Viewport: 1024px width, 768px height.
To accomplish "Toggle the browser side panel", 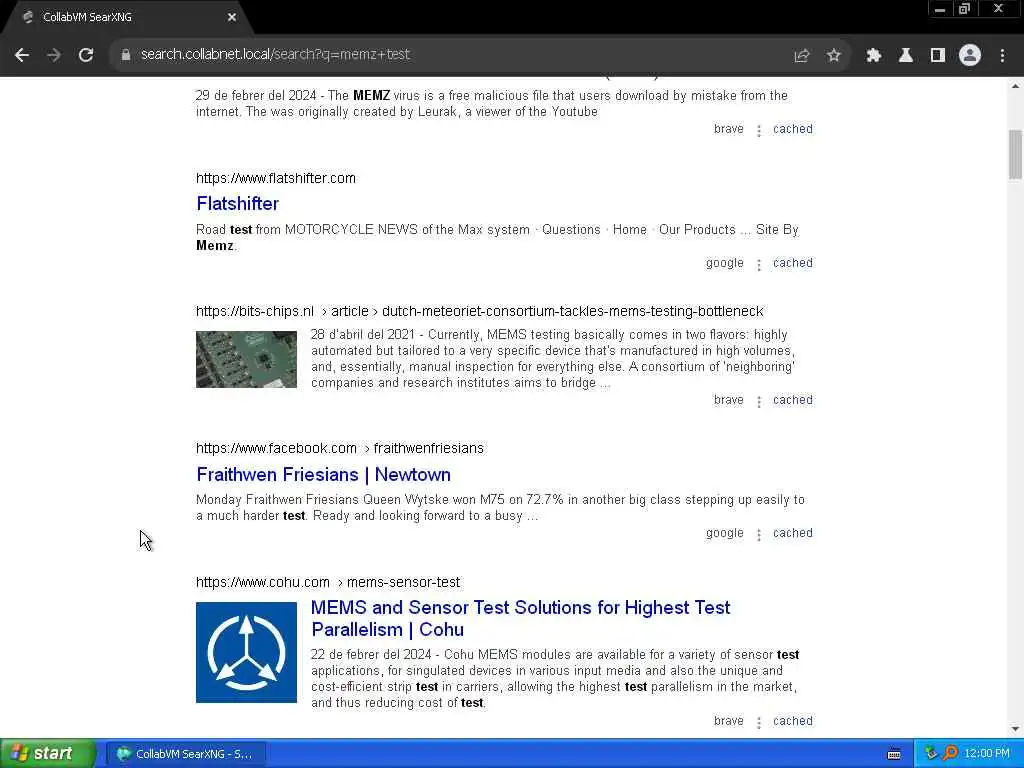I will click(x=938, y=56).
